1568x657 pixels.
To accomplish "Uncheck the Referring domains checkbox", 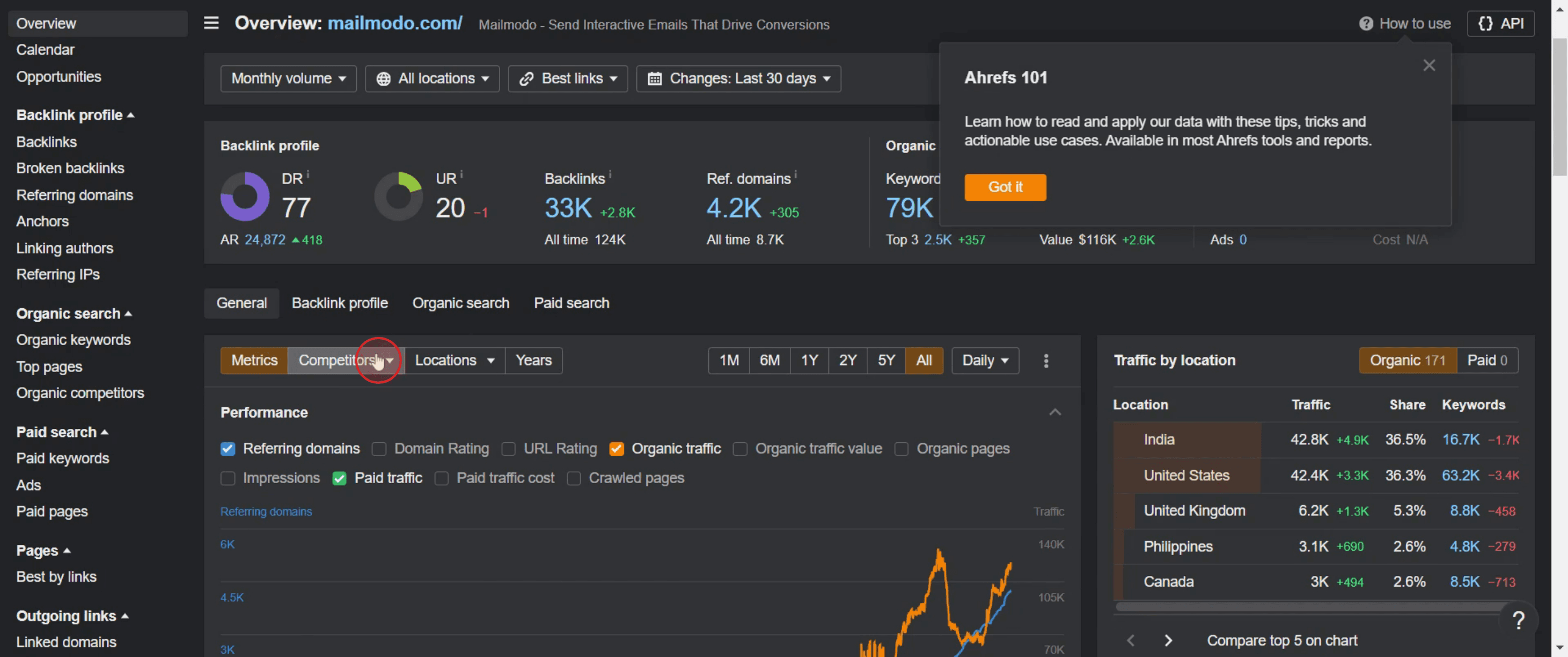I will tap(228, 449).
